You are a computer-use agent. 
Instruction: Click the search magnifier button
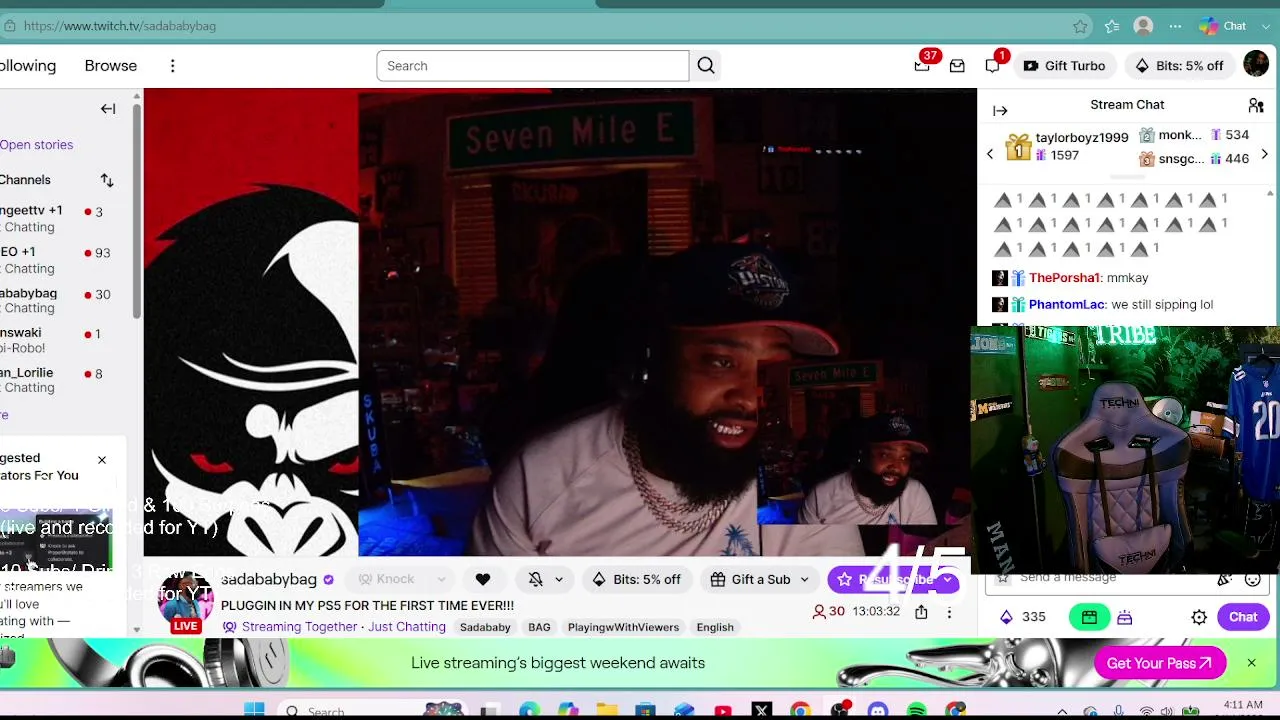pyautogui.click(x=706, y=66)
